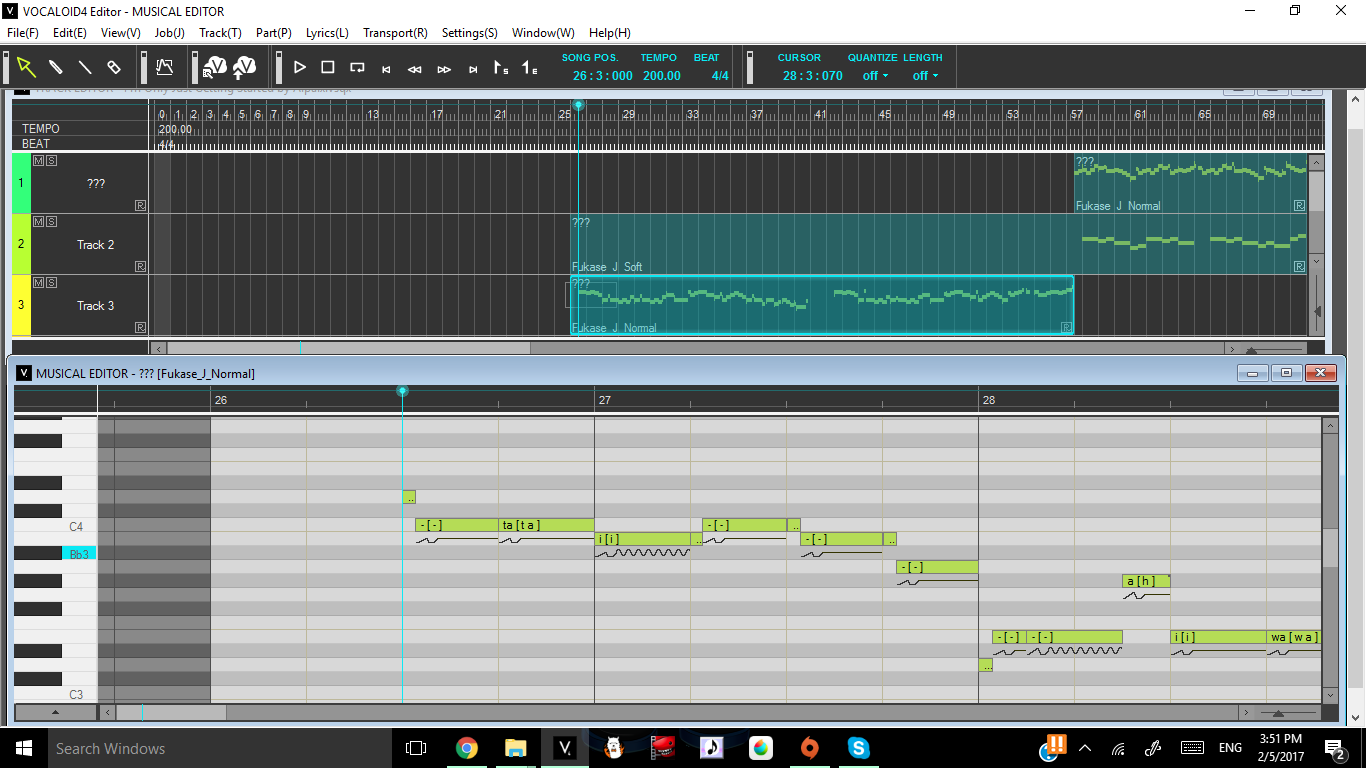The height and width of the screenshot is (768, 1366).
Task: Open the Settings menu
Action: 469,33
